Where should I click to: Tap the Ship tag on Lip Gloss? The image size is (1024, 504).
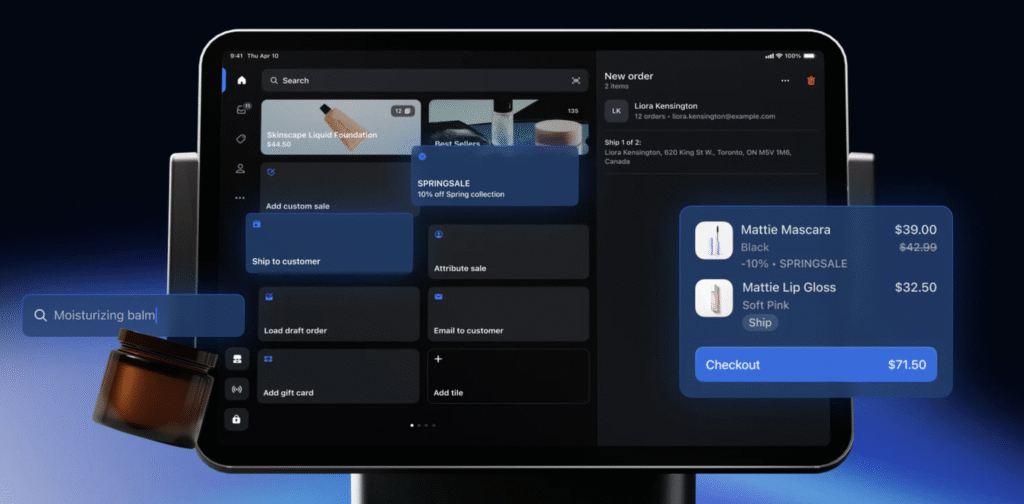(760, 323)
